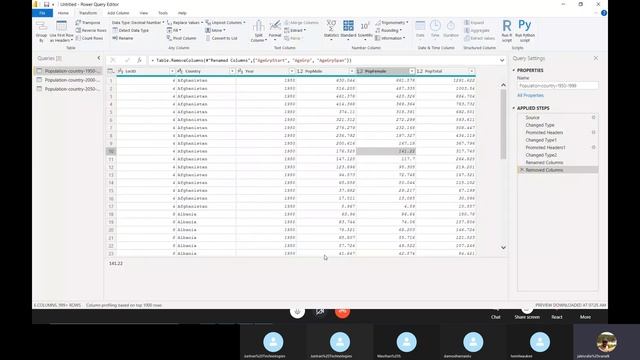Click Use First Row as Headers icon

point(61,26)
